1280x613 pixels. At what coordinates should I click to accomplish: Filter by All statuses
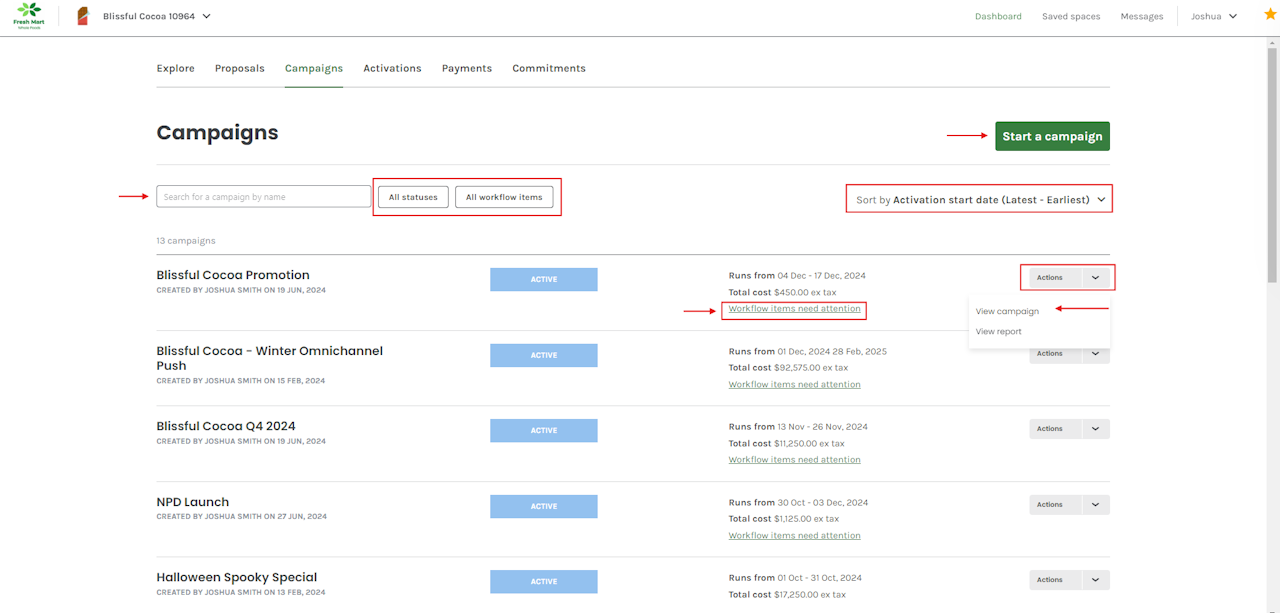413,197
